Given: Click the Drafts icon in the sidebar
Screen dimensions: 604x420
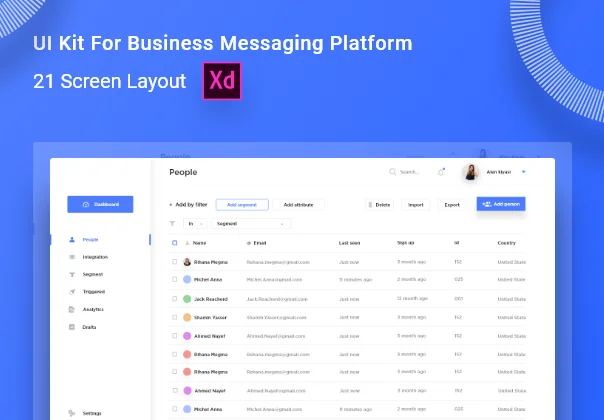Looking at the screenshot, I should click(x=72, y=327).
